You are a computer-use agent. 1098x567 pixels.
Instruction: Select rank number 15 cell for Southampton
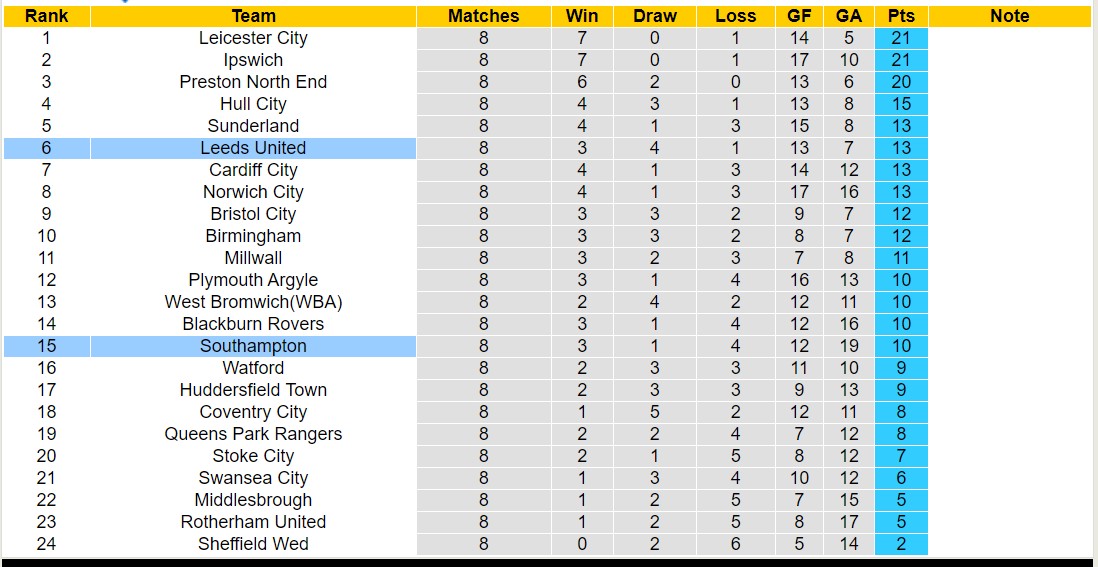(46, 346)
